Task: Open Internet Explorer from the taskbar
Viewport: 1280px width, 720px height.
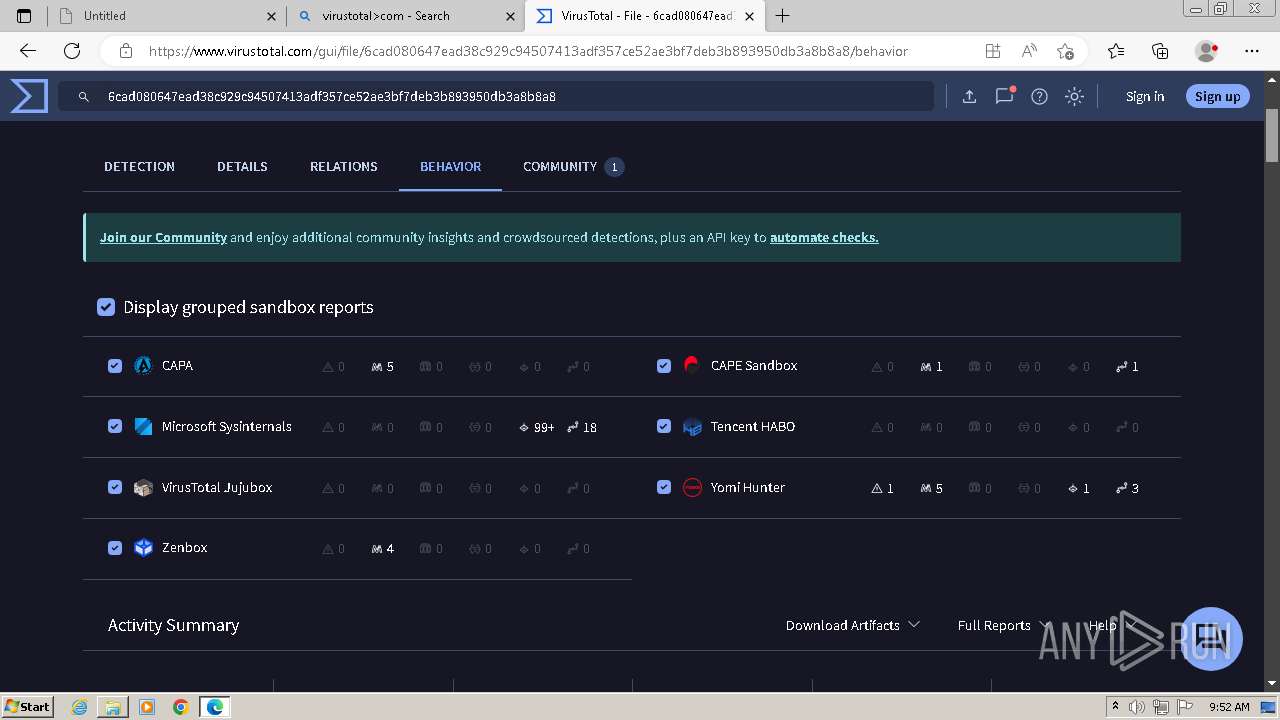Action: tap(80, 707)
